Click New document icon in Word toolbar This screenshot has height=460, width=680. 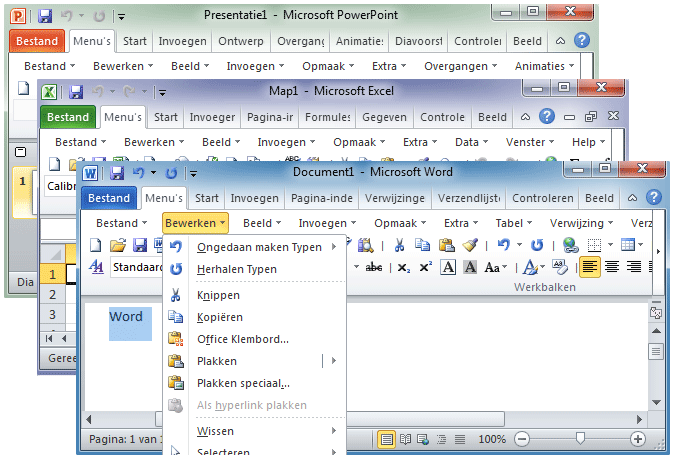tap(95, 245)
